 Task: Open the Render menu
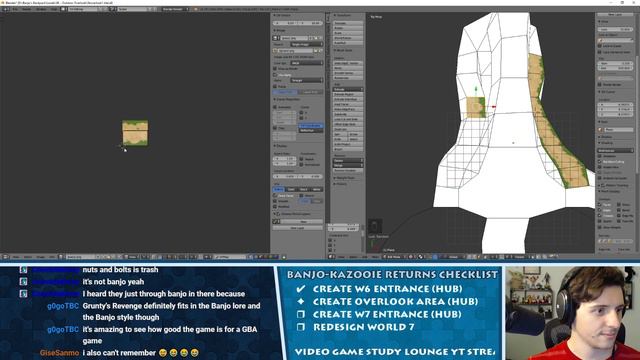coord(27,9)
